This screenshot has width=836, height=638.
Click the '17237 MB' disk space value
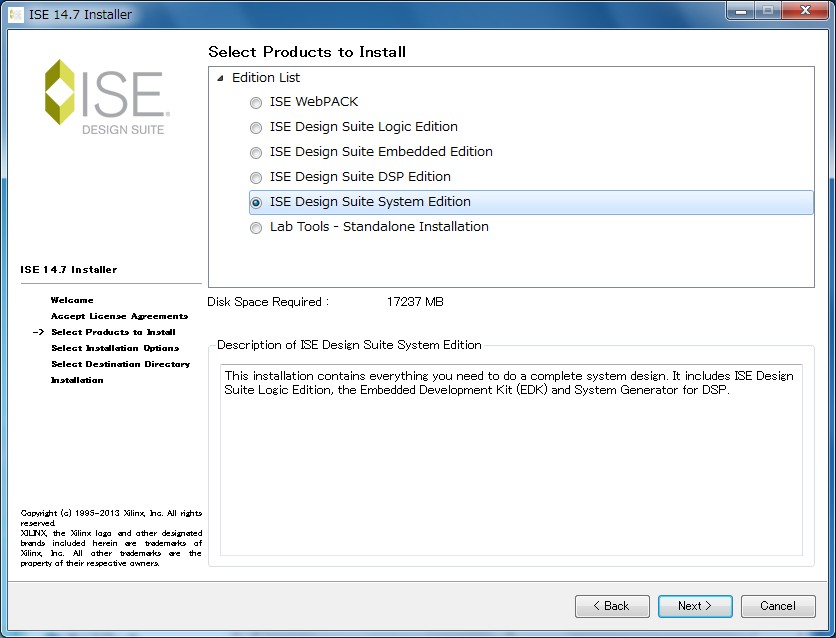click(x=415, y=302)
